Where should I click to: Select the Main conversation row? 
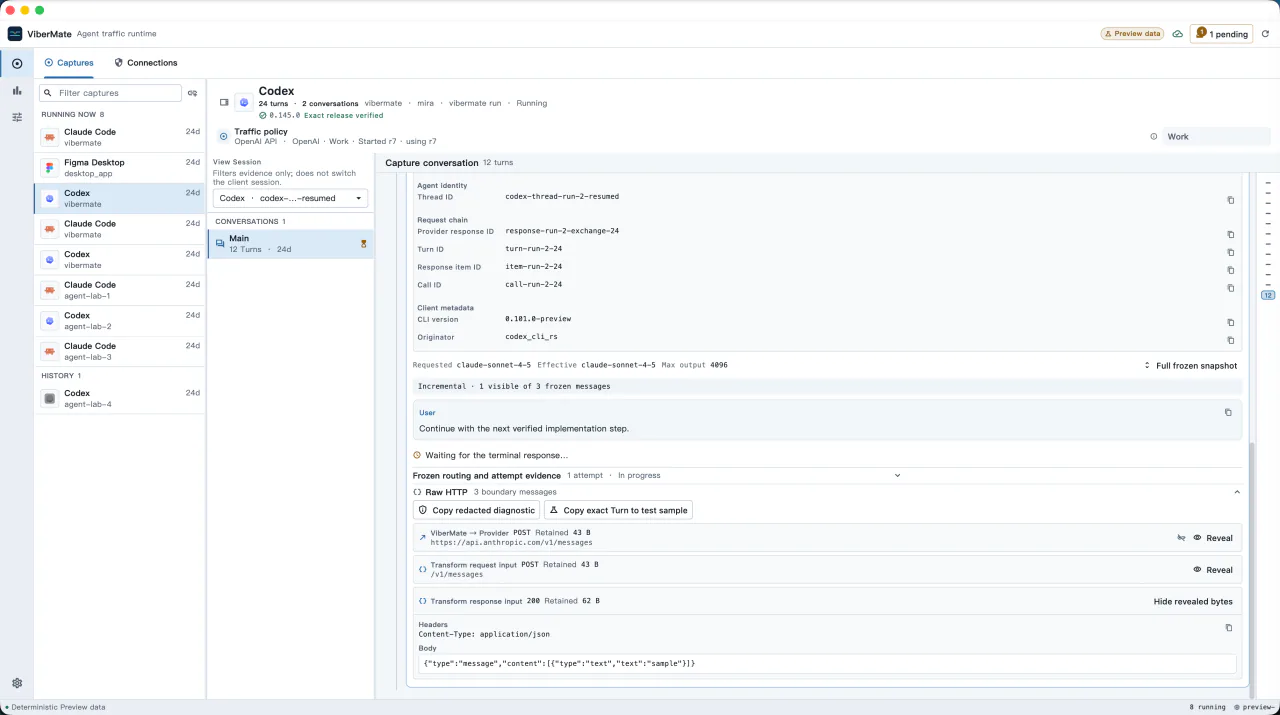point(290,244)
